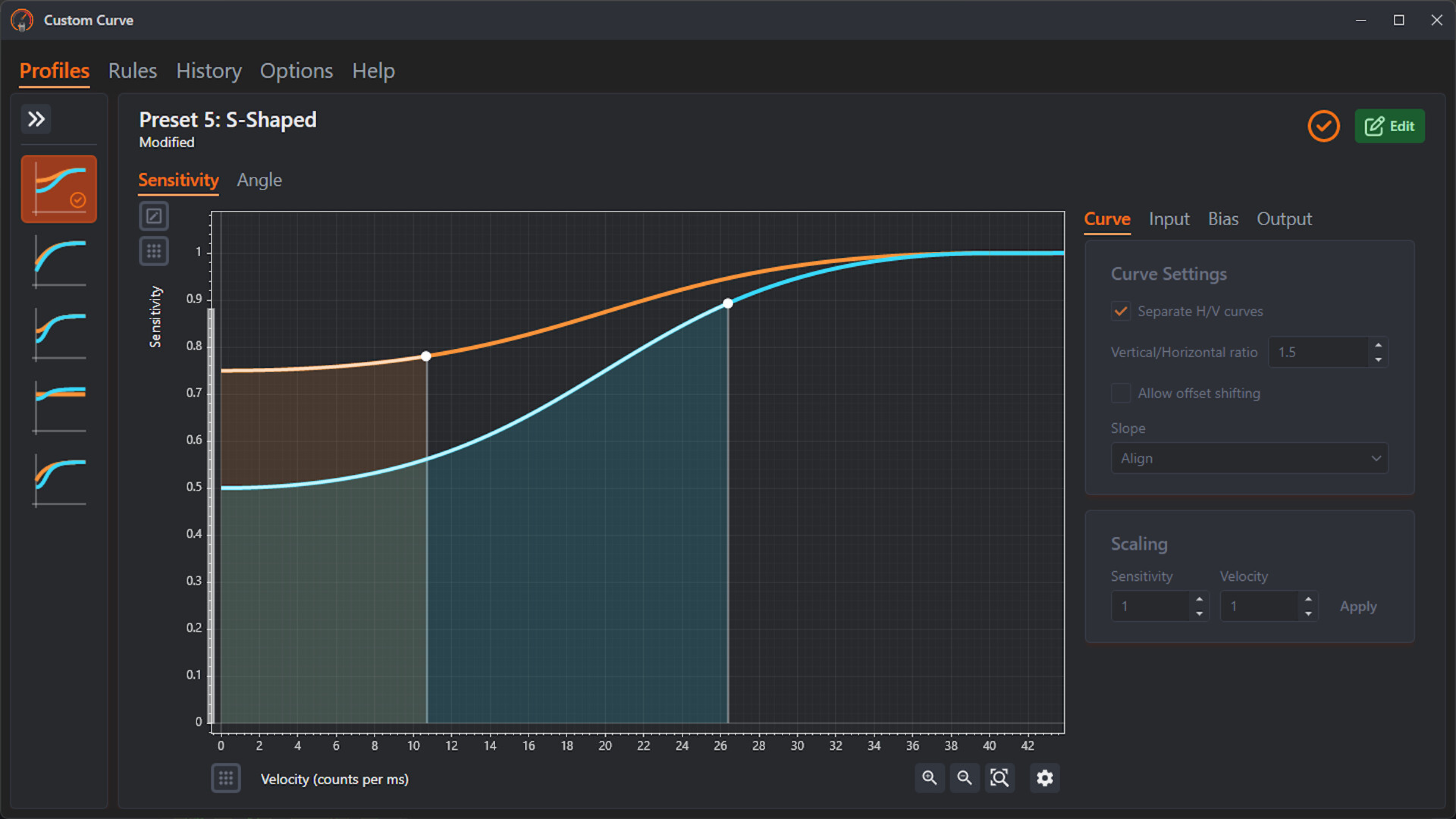Open the Slope dropdown set to Align
Viewport: 1456px width, 819px height.
pyautogui.click(x=1249, y=458)
